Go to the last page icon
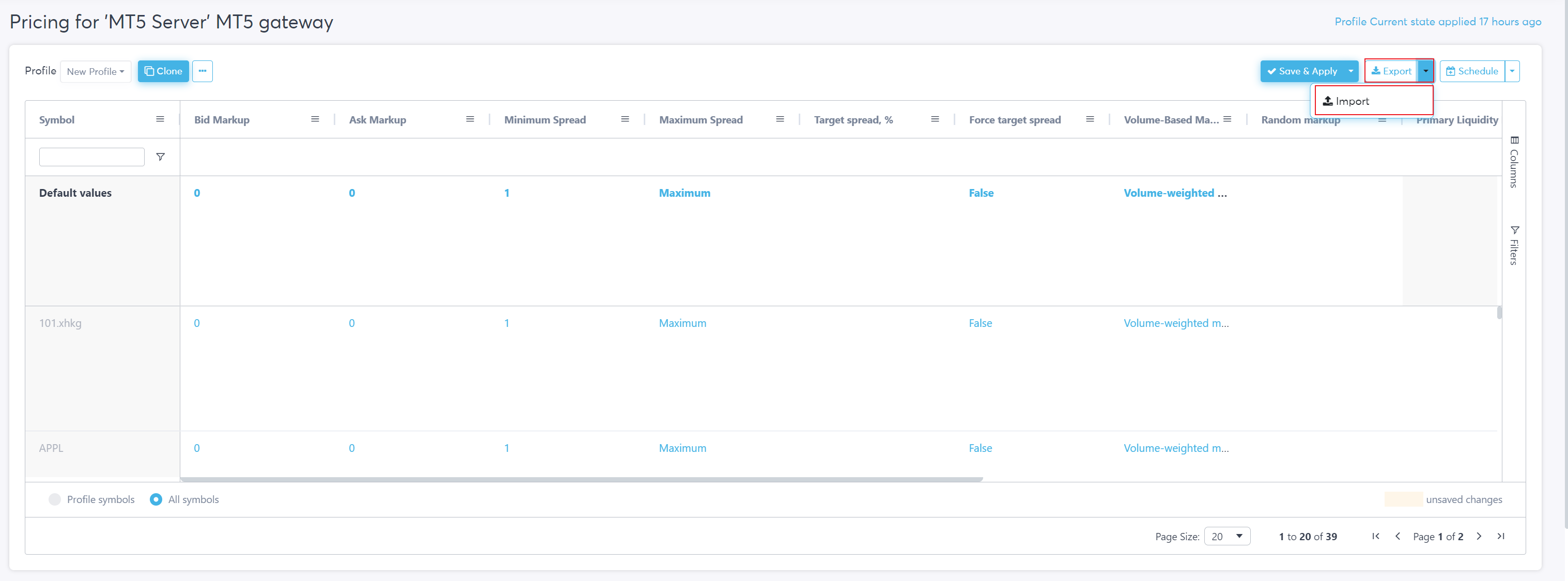Screen dimensions: 1568x581 [1500, 536]
